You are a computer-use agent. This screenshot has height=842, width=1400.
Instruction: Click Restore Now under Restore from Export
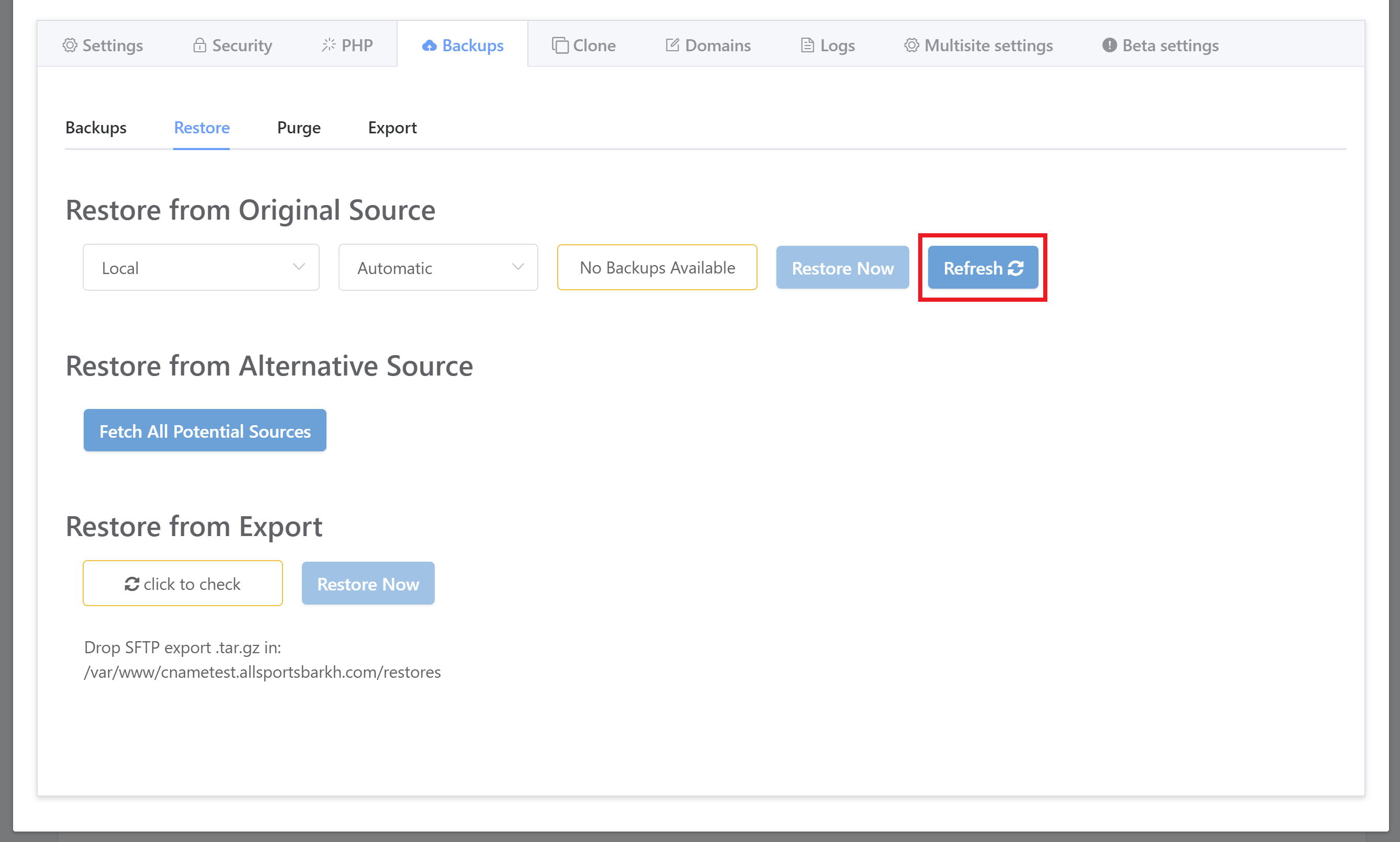click(368, 583)
